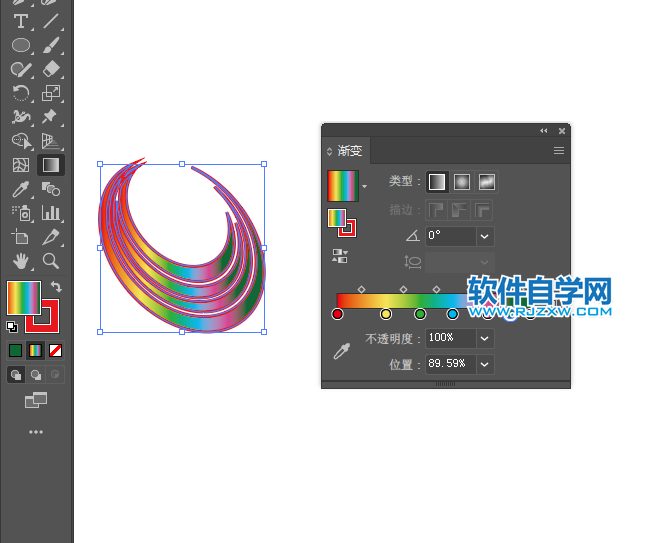This screenshot has width=660, height=543.
Task: Open the angle dropdown arrow
Action: [485, 236]
